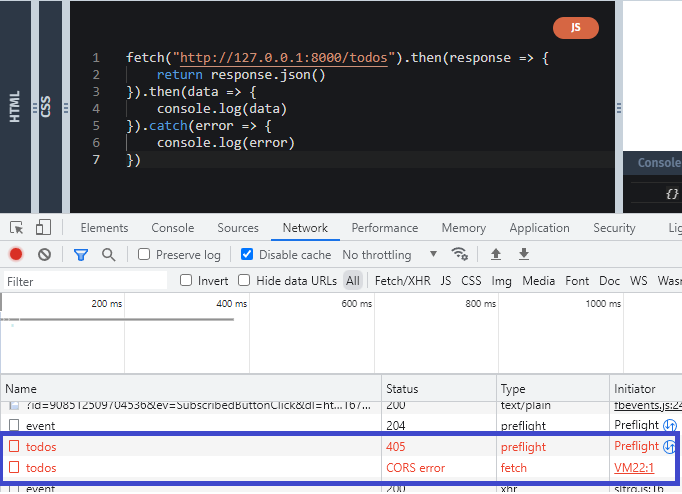Sort requests by Initiator column header
The width and height of the screenshot is (682, 494).
pos(645,388)
